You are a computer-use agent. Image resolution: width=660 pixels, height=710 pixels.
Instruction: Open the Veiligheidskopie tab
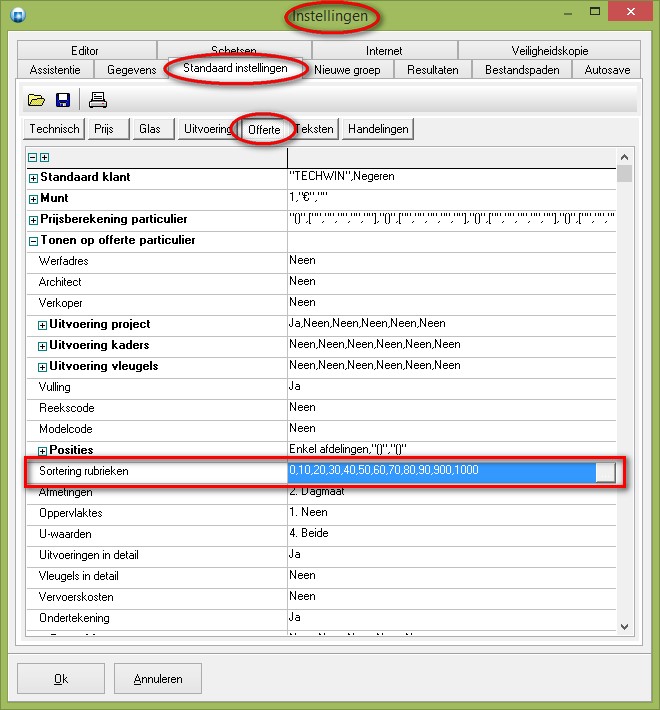point(550,50)
